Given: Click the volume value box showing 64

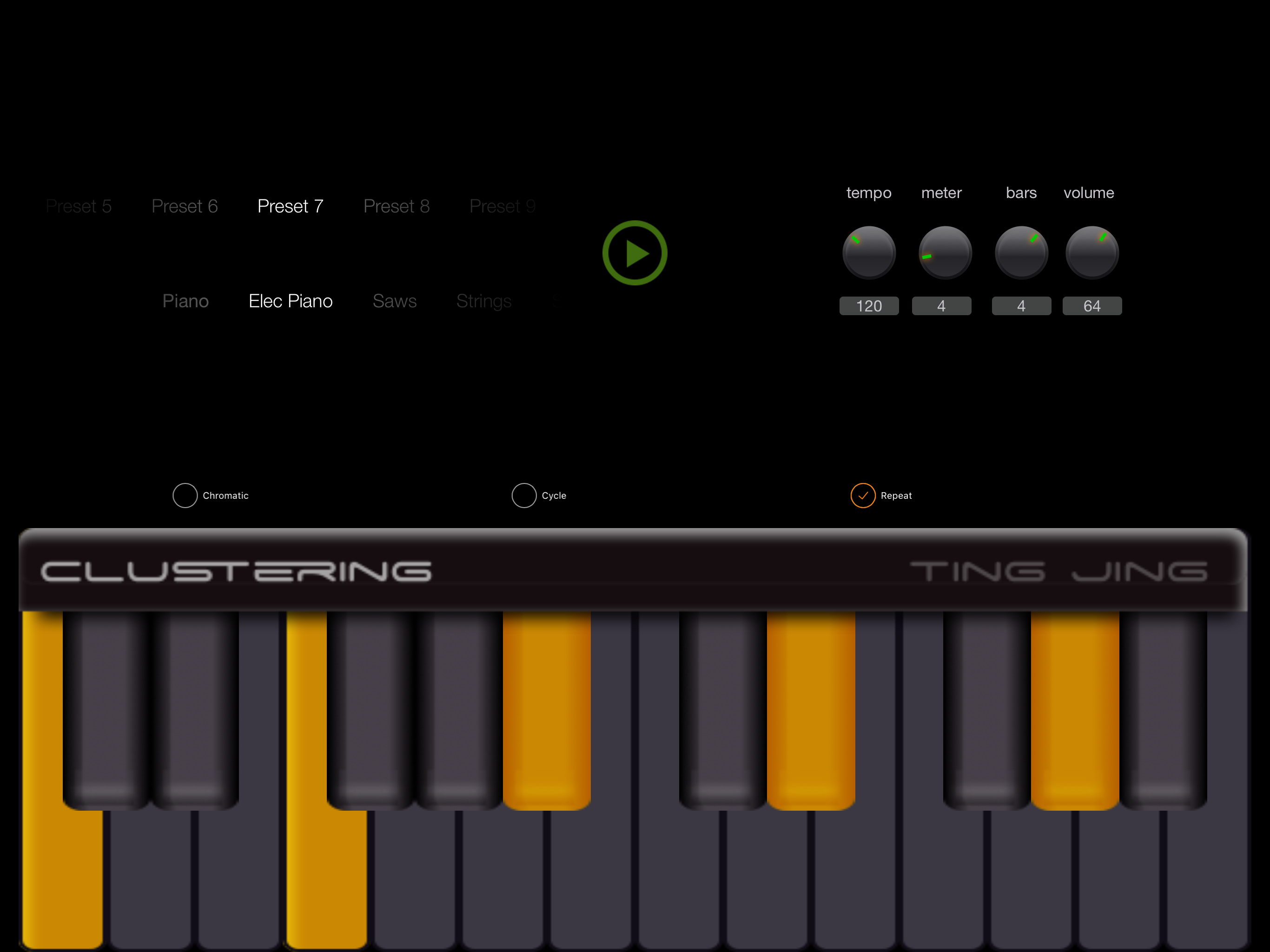Looking at the screenshot, I should coord(1091,306).
